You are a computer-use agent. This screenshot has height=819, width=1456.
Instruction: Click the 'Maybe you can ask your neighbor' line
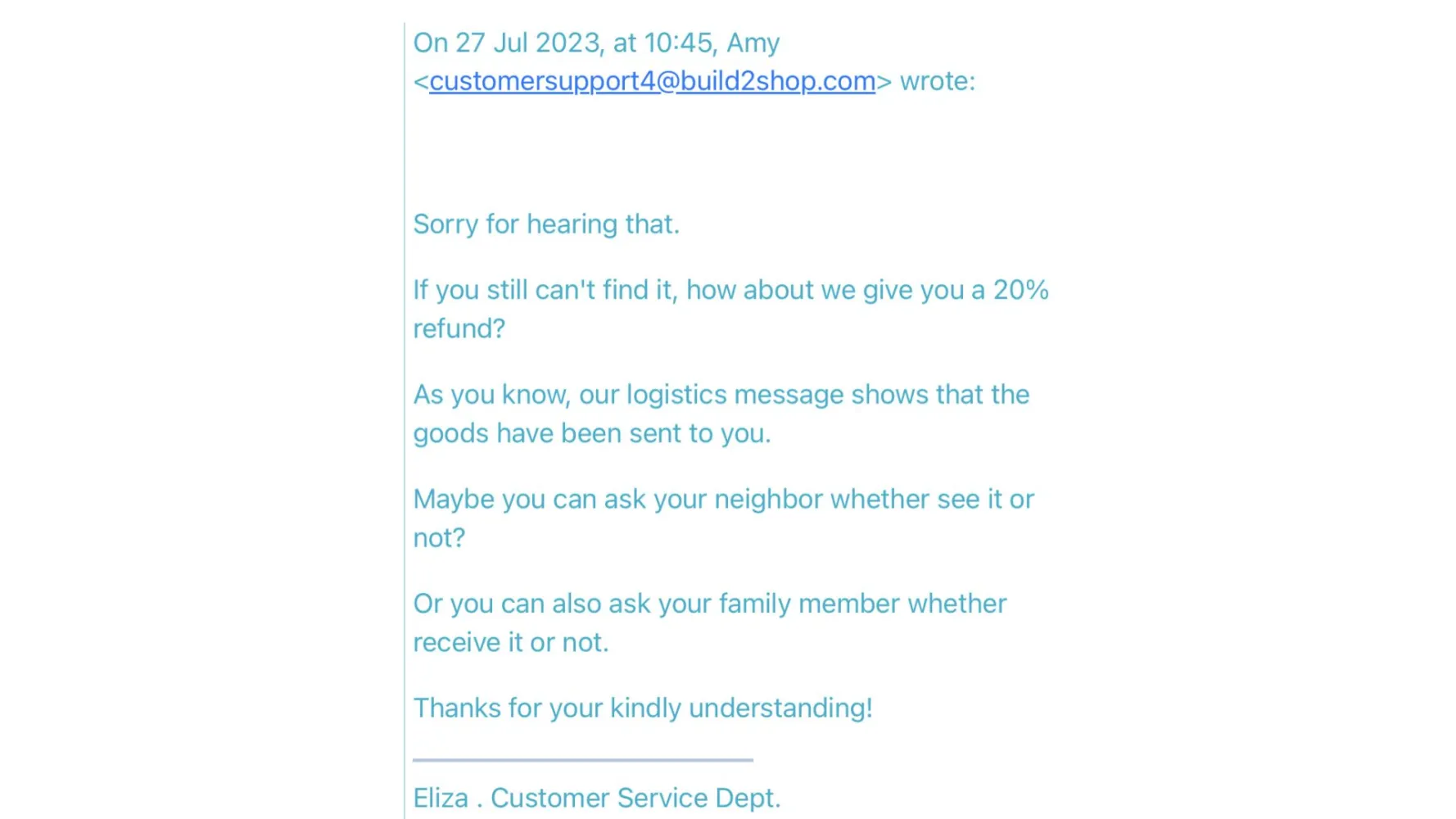pos(723,499)
